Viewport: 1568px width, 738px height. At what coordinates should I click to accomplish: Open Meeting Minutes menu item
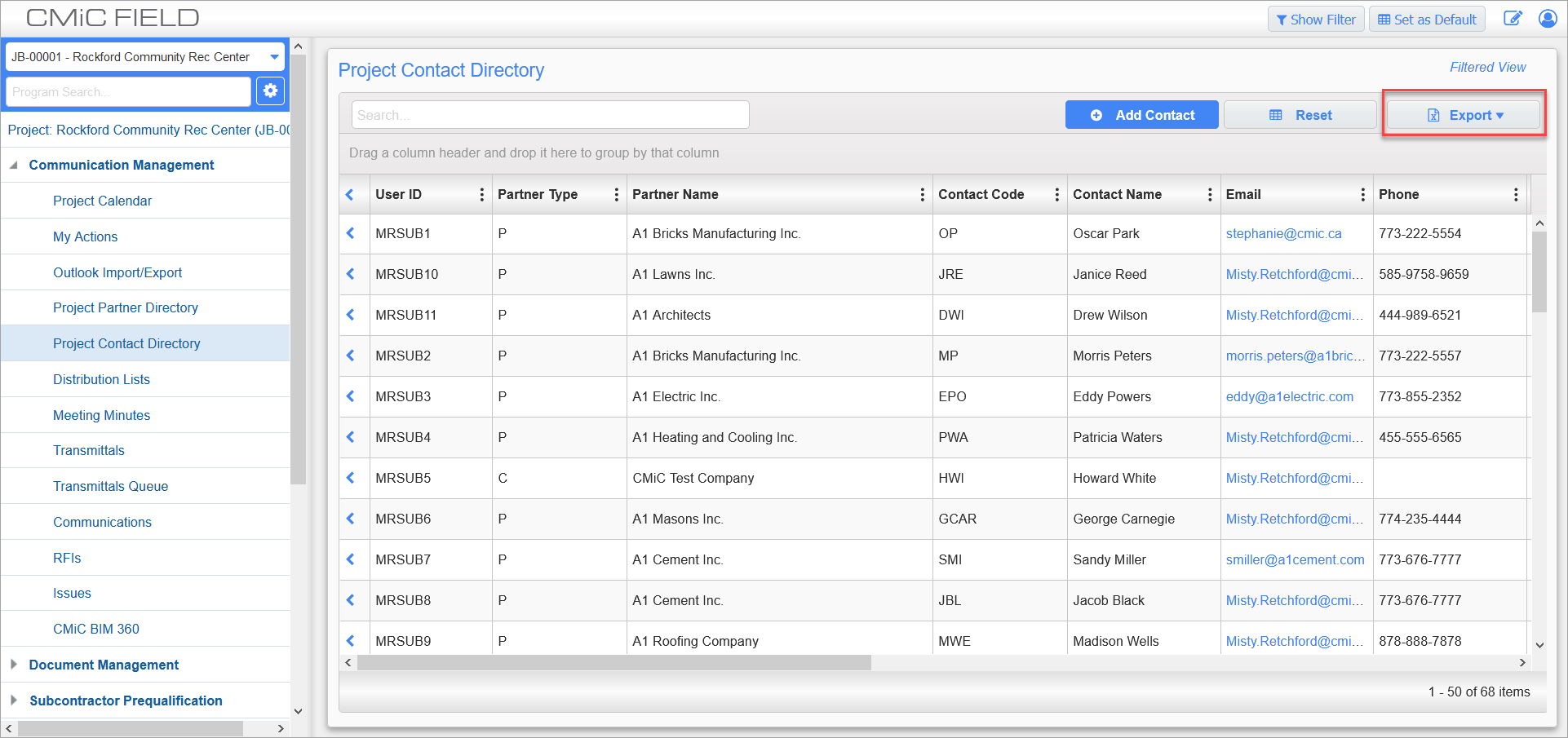tap(101, 415)
